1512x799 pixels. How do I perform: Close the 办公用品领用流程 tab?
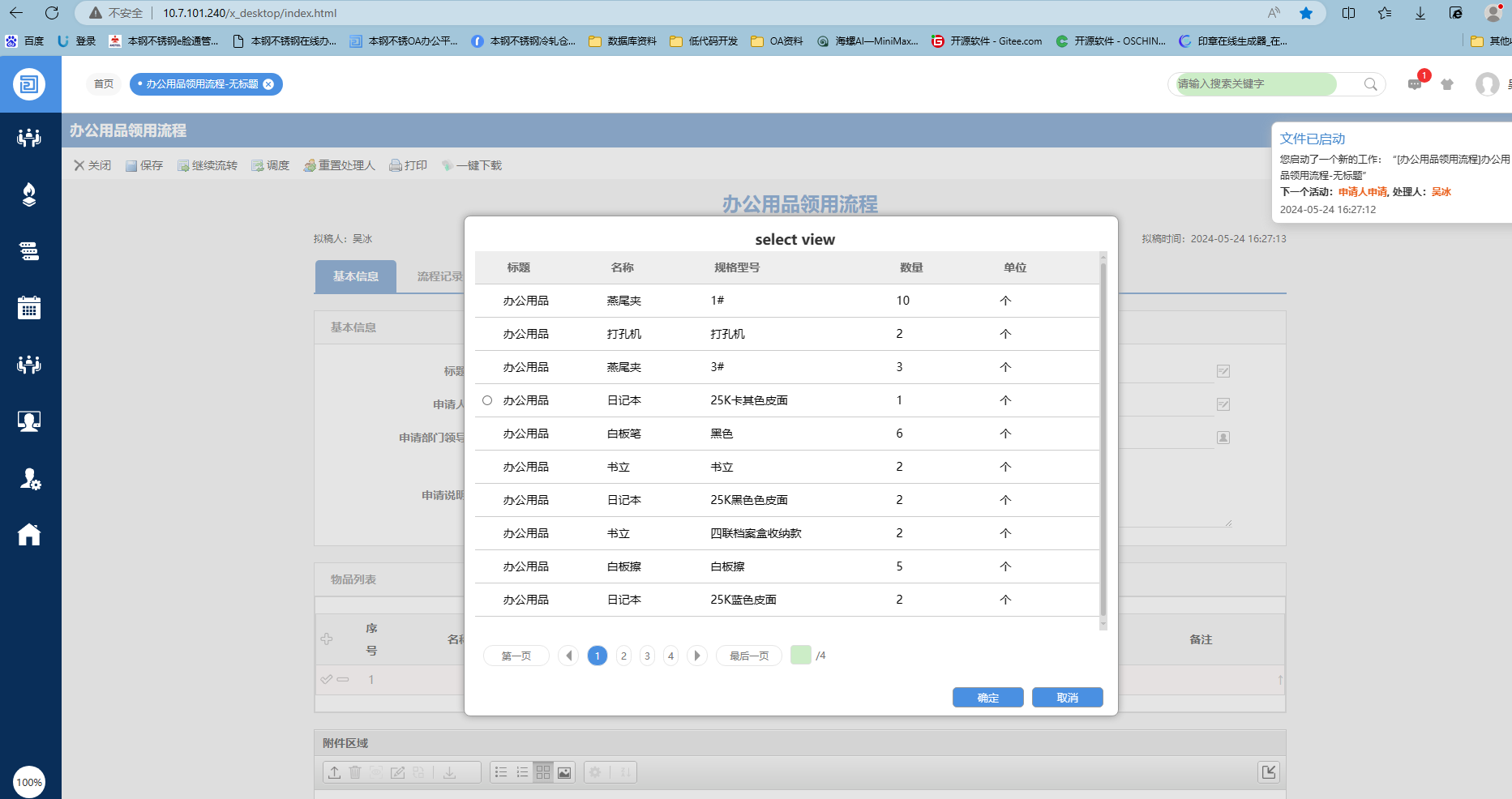268,84
